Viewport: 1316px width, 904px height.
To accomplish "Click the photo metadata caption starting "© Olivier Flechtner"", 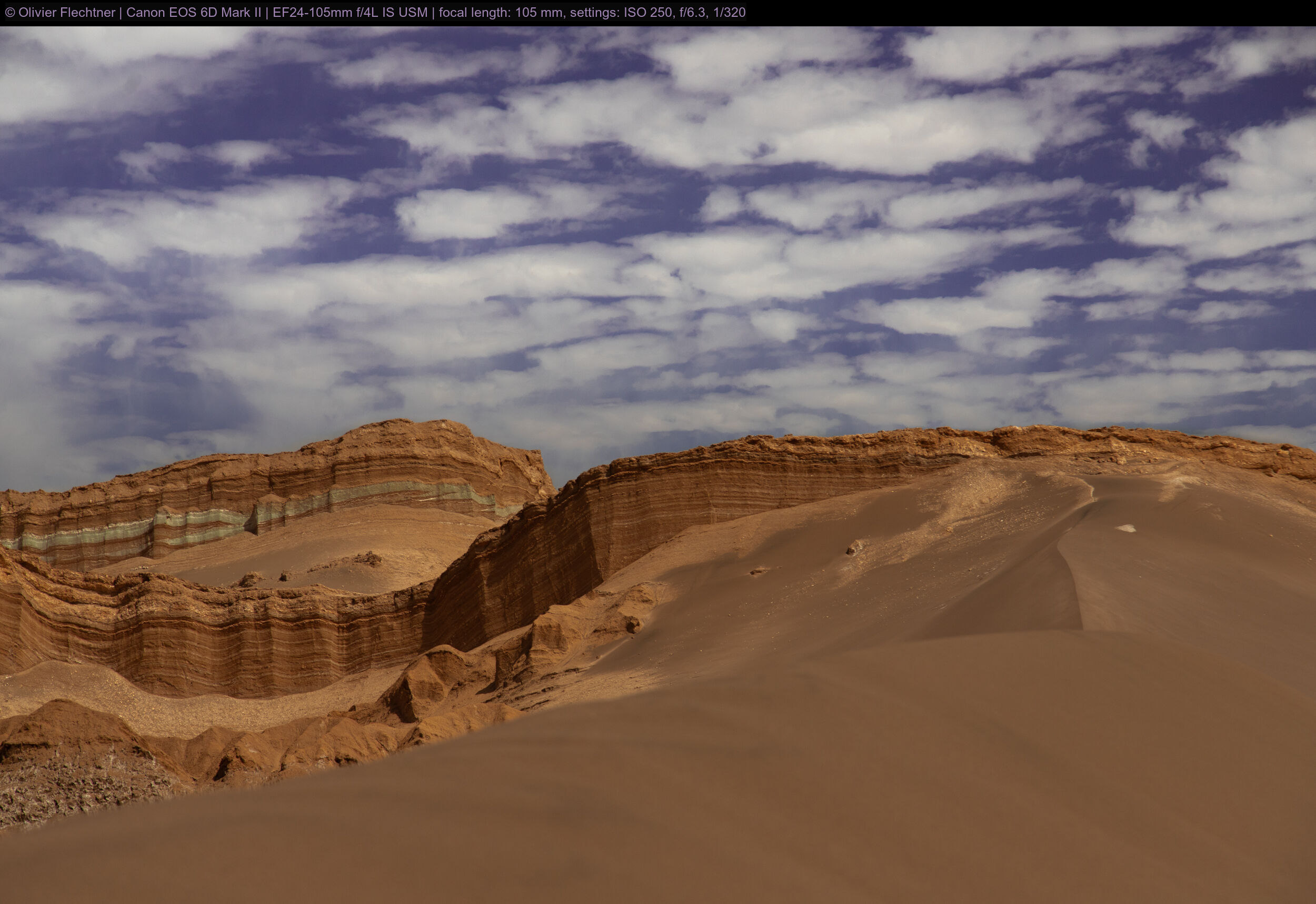I will (x=375, y=13).
